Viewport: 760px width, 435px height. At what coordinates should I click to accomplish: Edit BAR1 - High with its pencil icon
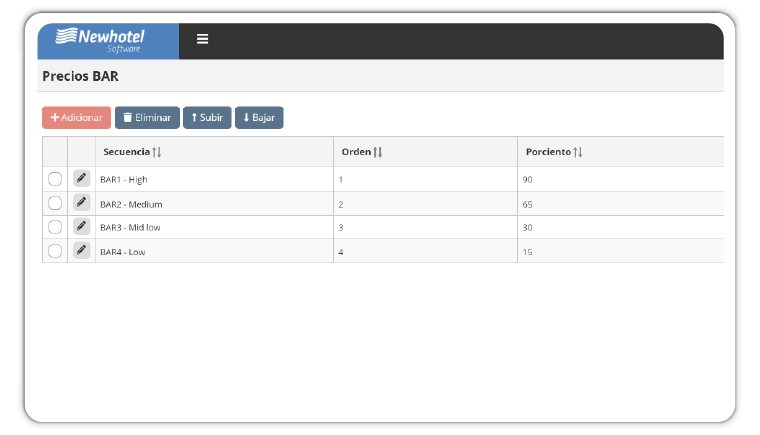81,178
